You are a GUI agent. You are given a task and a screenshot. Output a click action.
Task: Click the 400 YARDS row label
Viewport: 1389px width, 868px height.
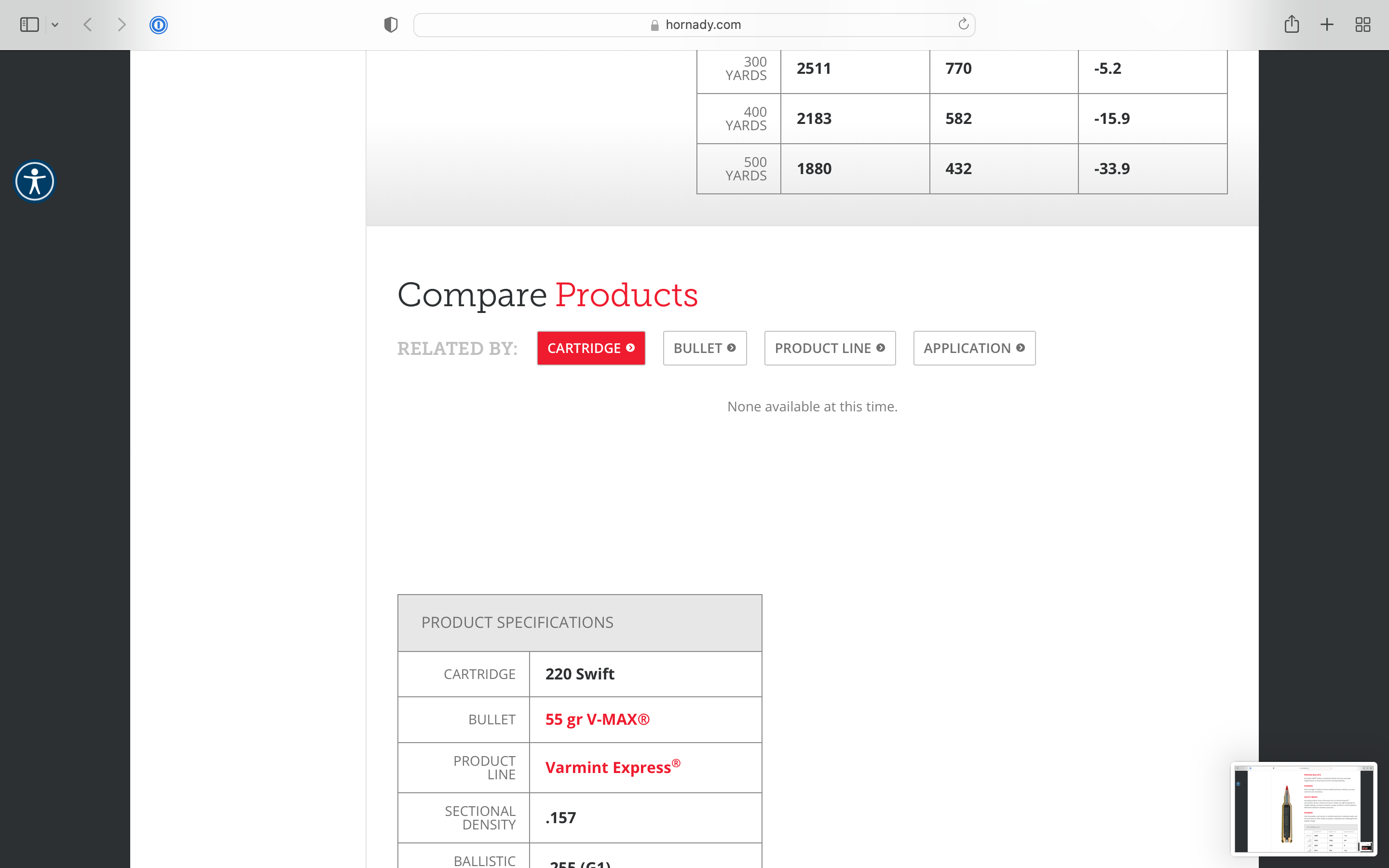746,119
